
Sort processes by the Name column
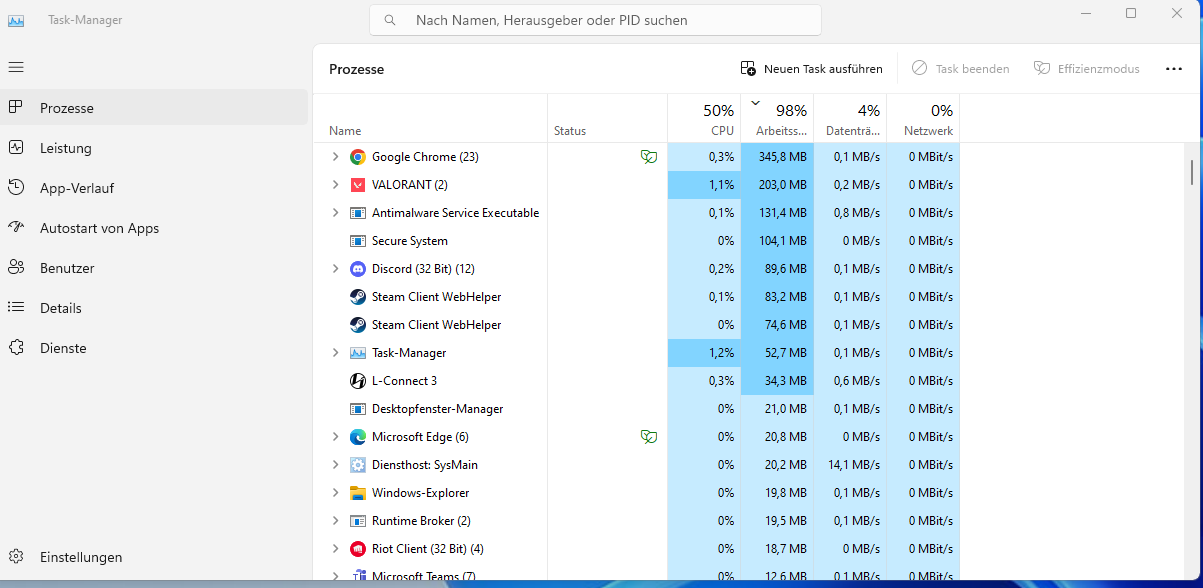coord(430,119)
